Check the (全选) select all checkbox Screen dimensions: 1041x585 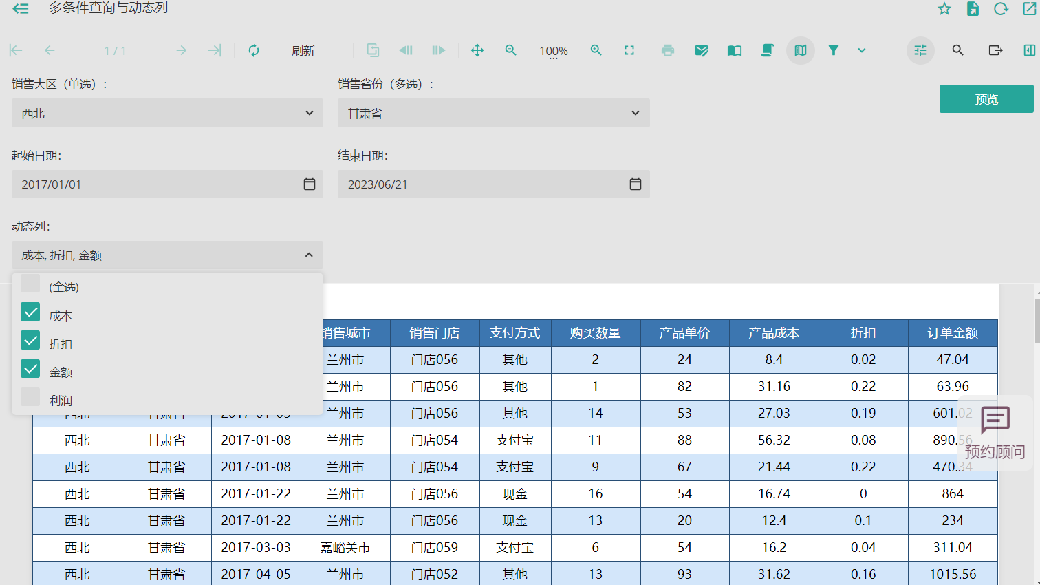pos(31,285)
